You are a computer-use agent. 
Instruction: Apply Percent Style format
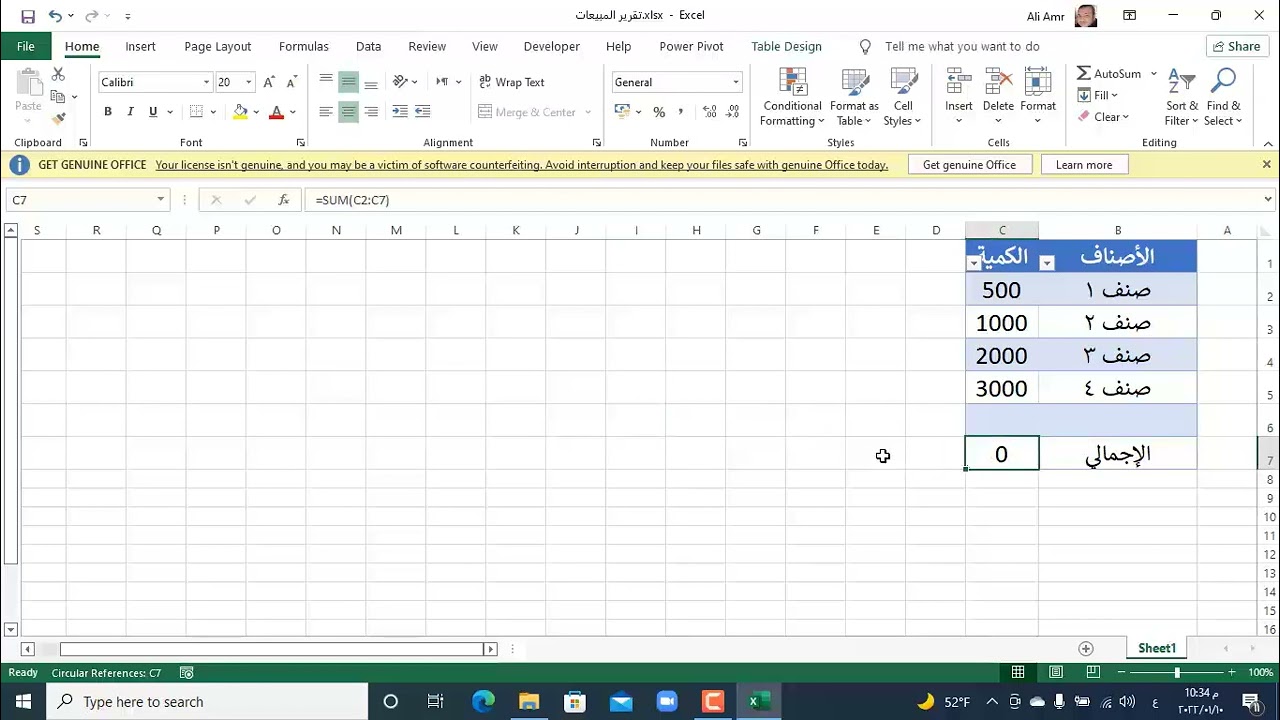(x=659, y=112)
